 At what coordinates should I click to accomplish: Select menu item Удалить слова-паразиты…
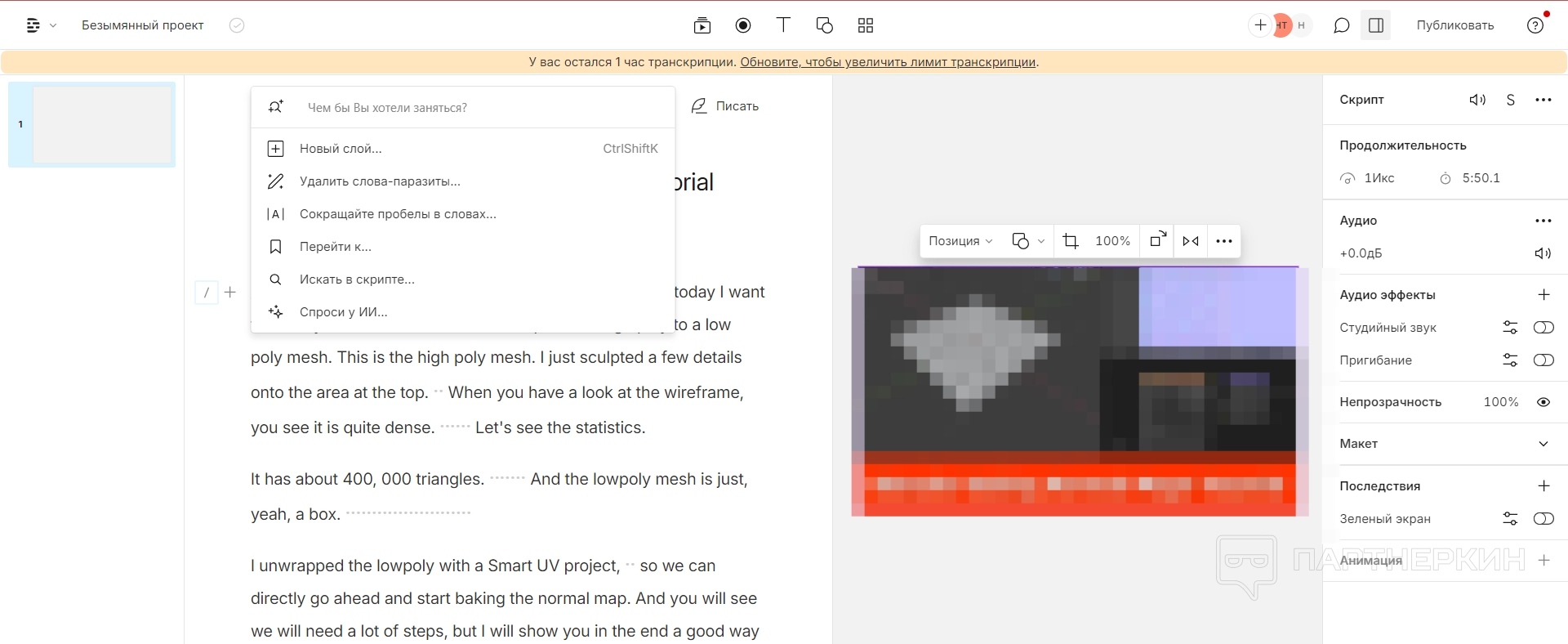(x=463, y=181)
